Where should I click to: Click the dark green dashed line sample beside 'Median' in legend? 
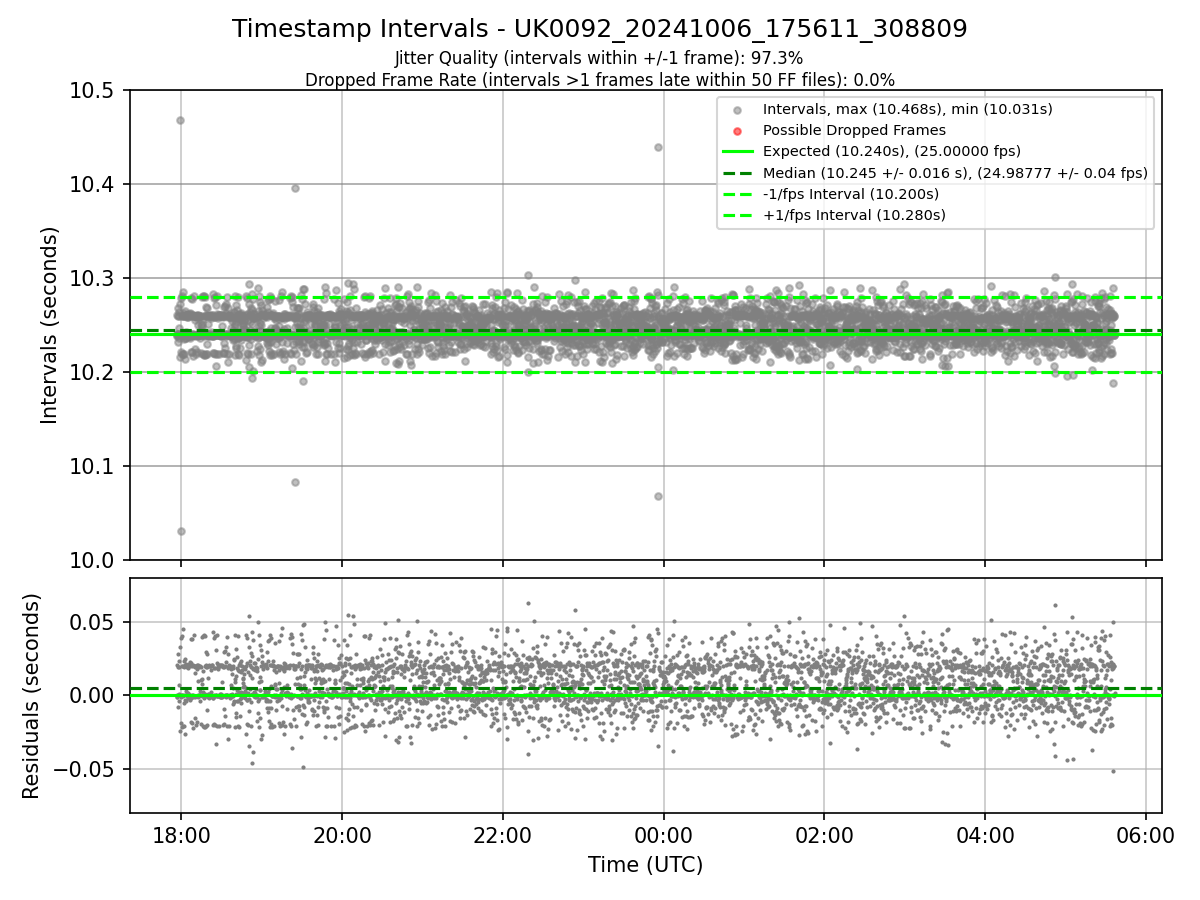pyautogui.click(x=737, y=173)
